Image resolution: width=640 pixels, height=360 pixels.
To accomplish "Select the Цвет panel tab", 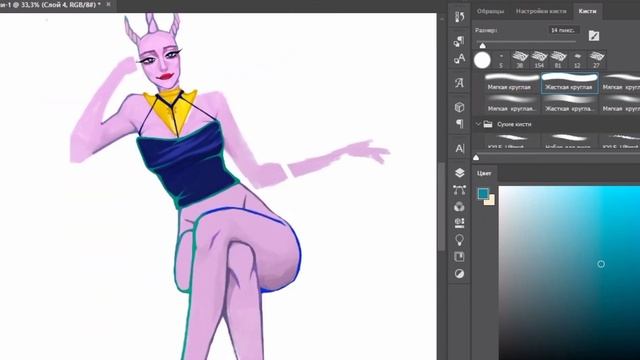I will (x=484, y=173).
